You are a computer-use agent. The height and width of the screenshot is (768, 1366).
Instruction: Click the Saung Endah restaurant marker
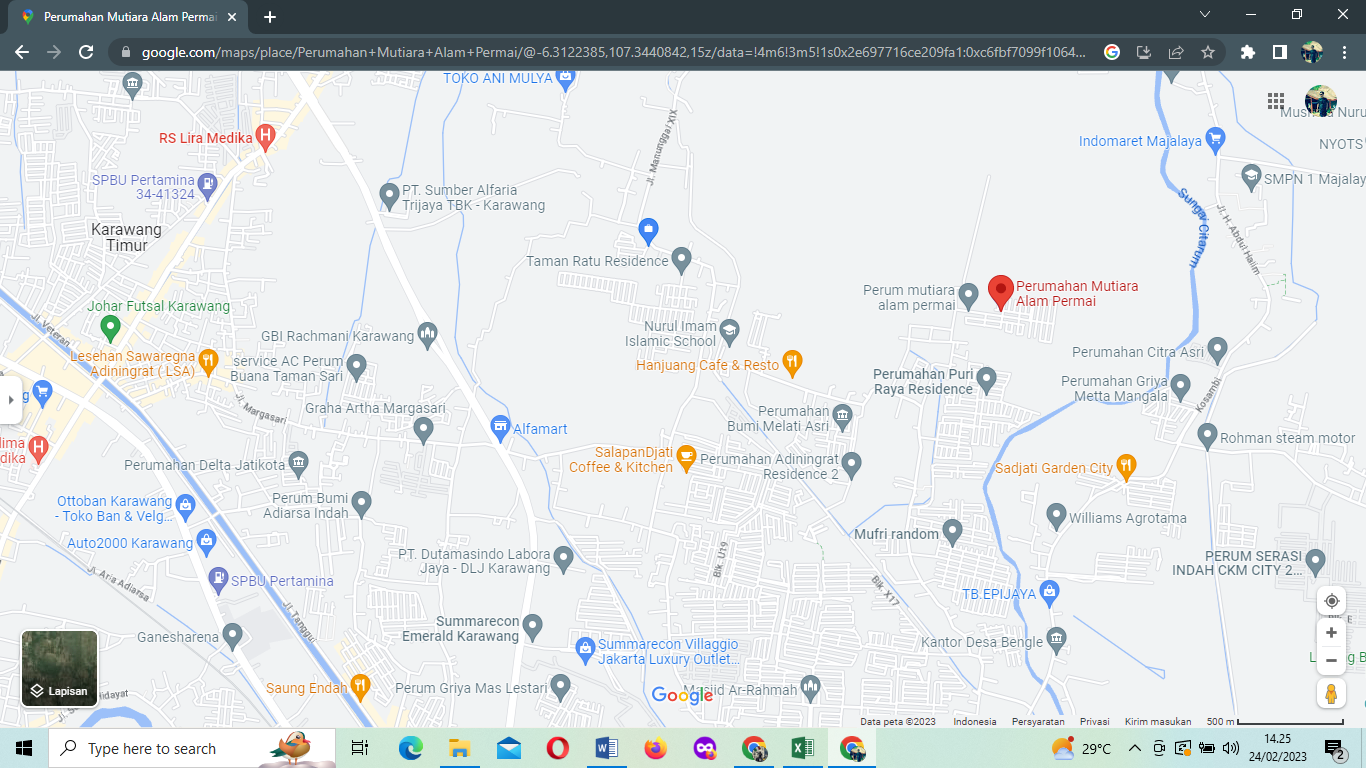point(360,686)
